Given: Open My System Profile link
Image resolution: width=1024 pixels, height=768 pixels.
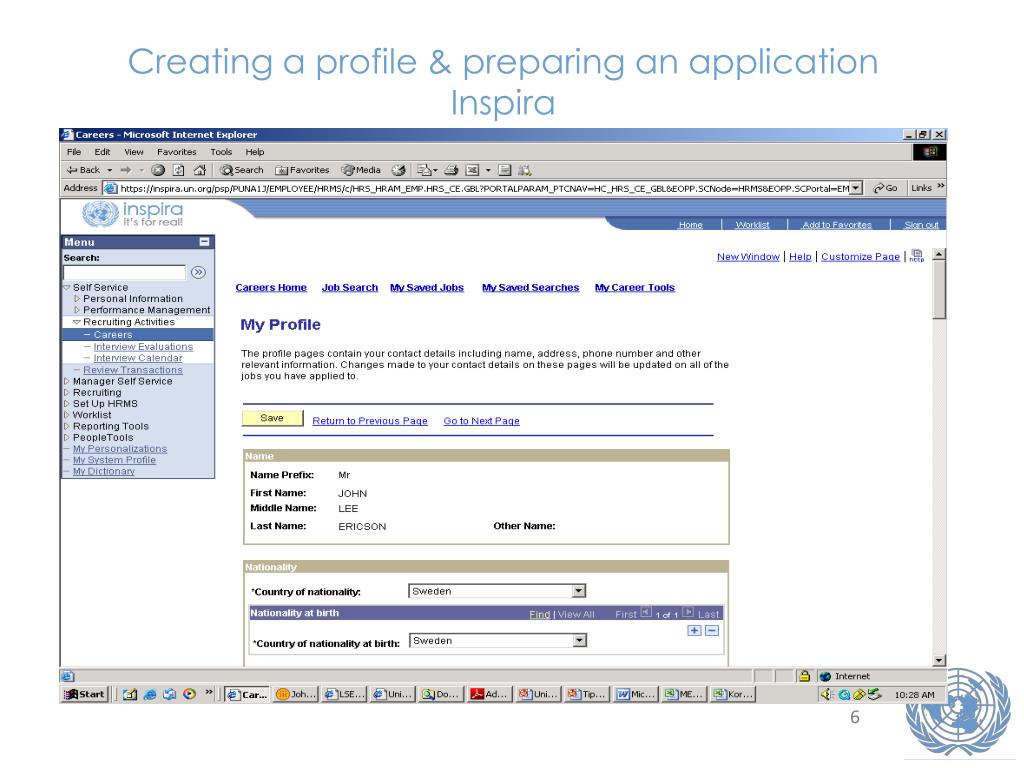Looking at the screenshot, I should pyautogui.click(x=114, y=460).
